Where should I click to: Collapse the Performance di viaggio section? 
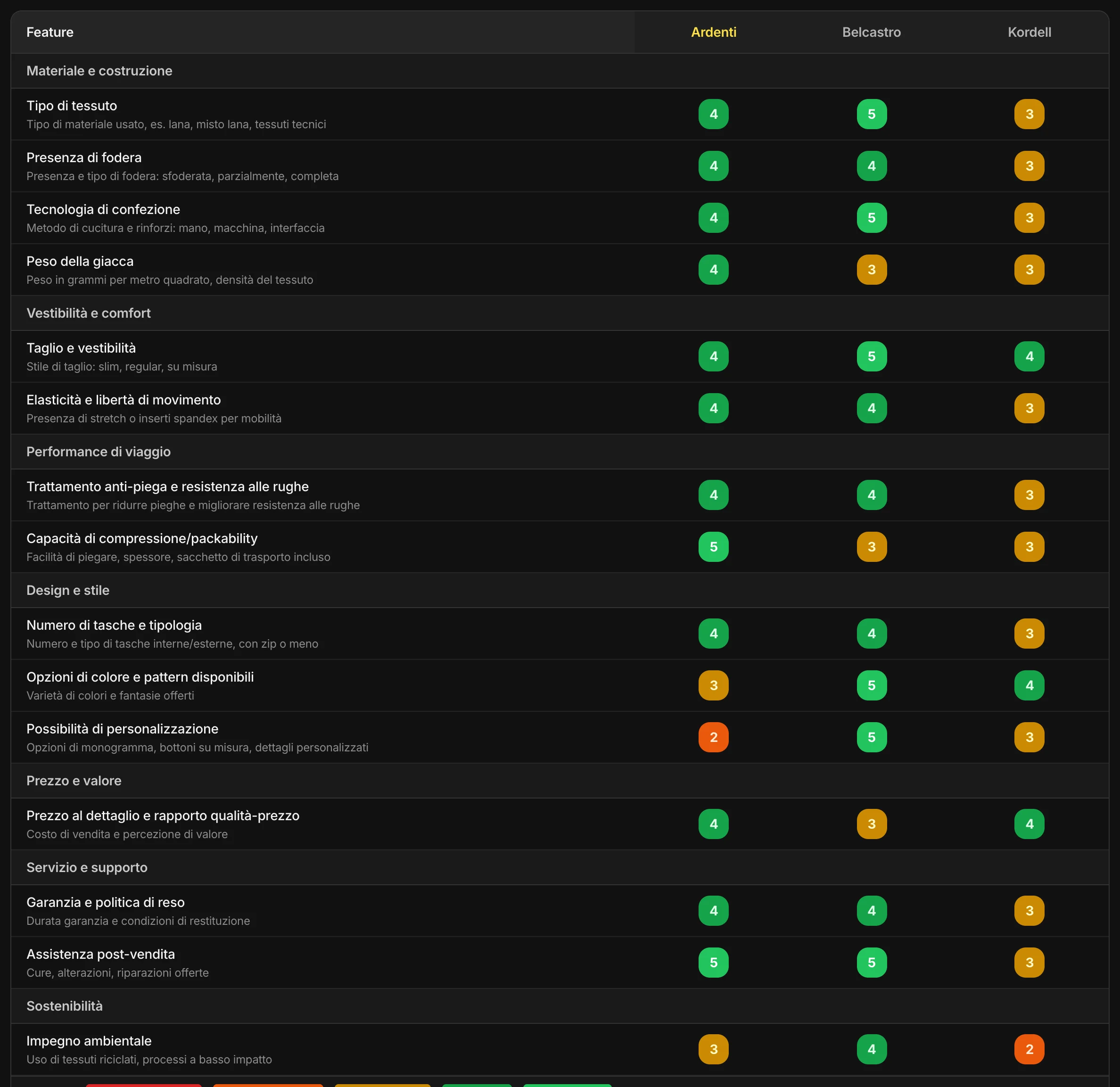560,452
